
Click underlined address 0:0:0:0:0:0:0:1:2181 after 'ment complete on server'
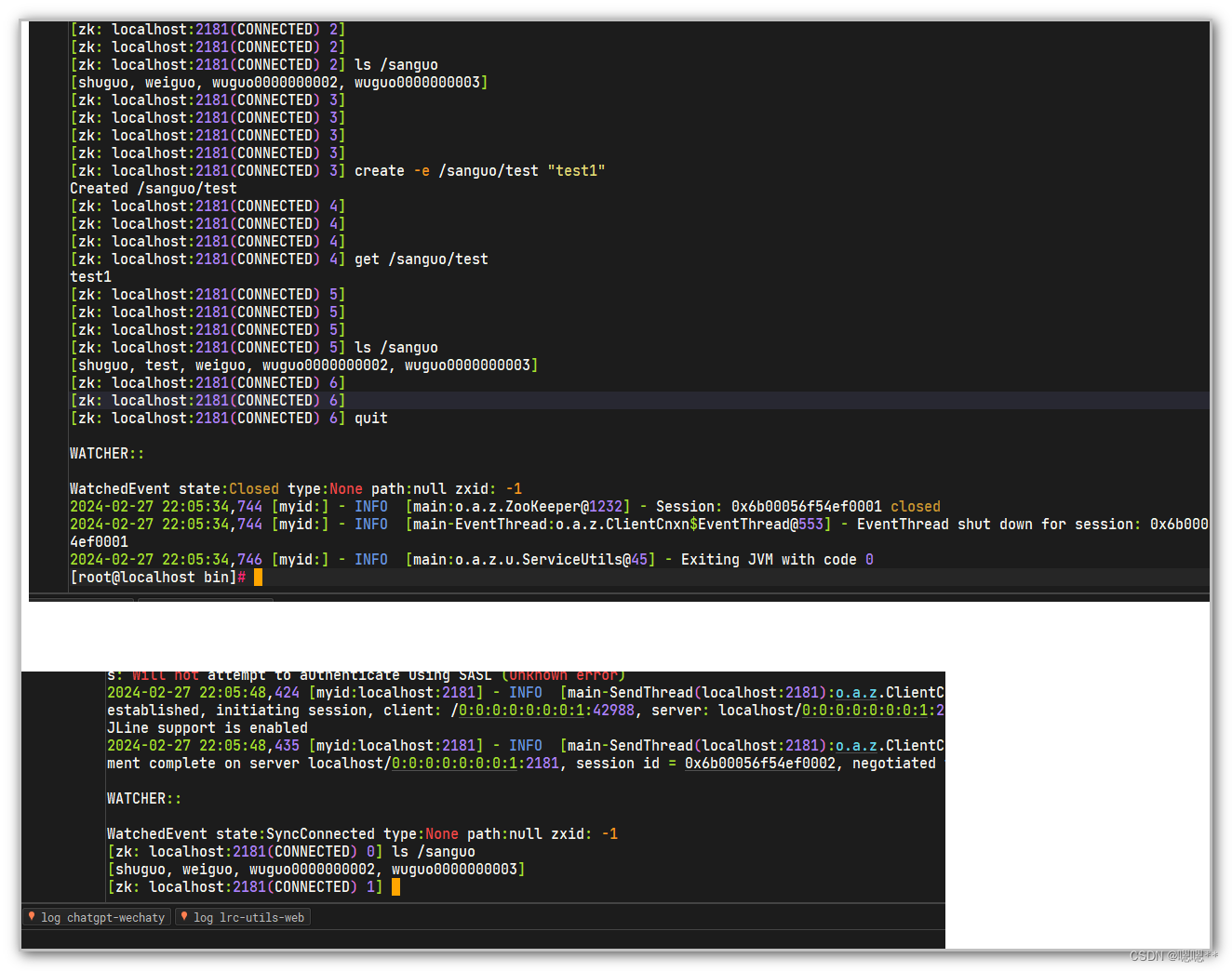click(x=475, y=764)
